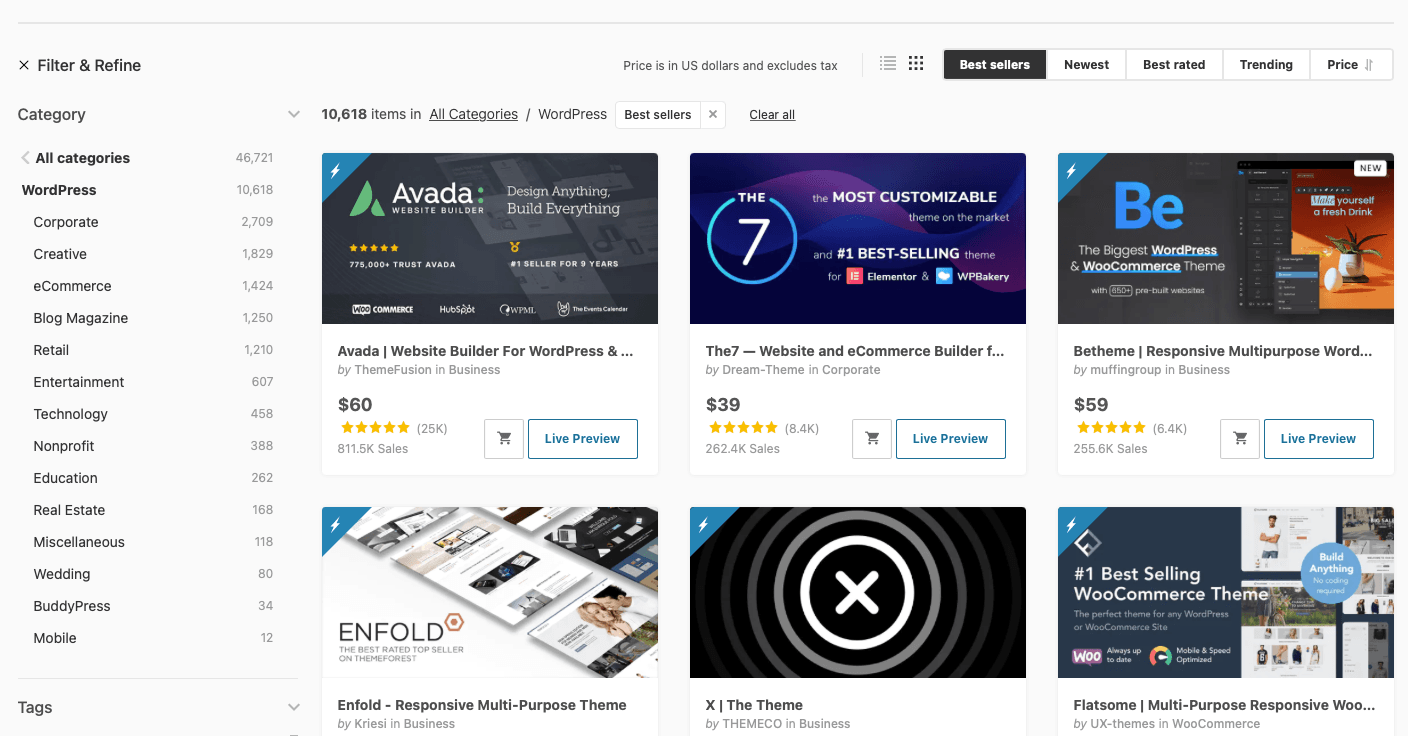Switch to list view layout

[888, 64]
